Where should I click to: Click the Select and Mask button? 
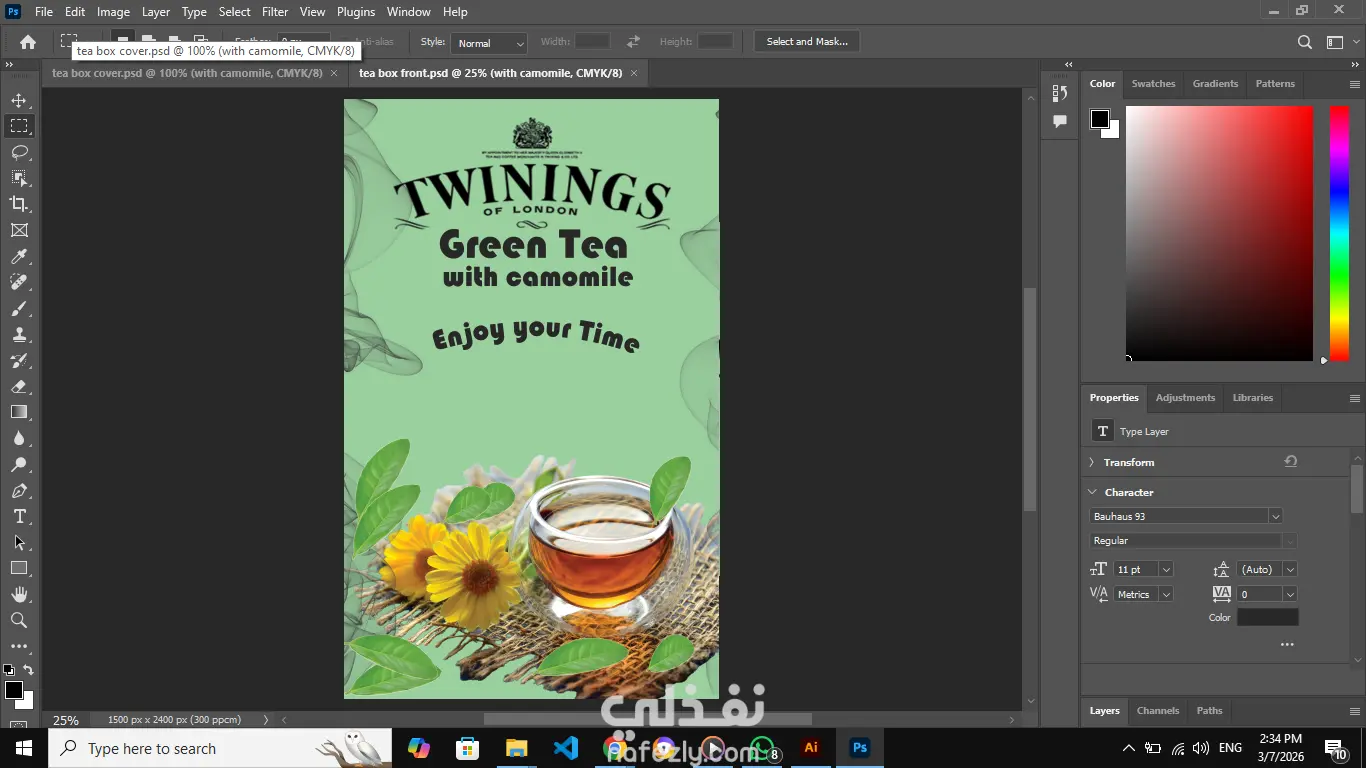806,42
